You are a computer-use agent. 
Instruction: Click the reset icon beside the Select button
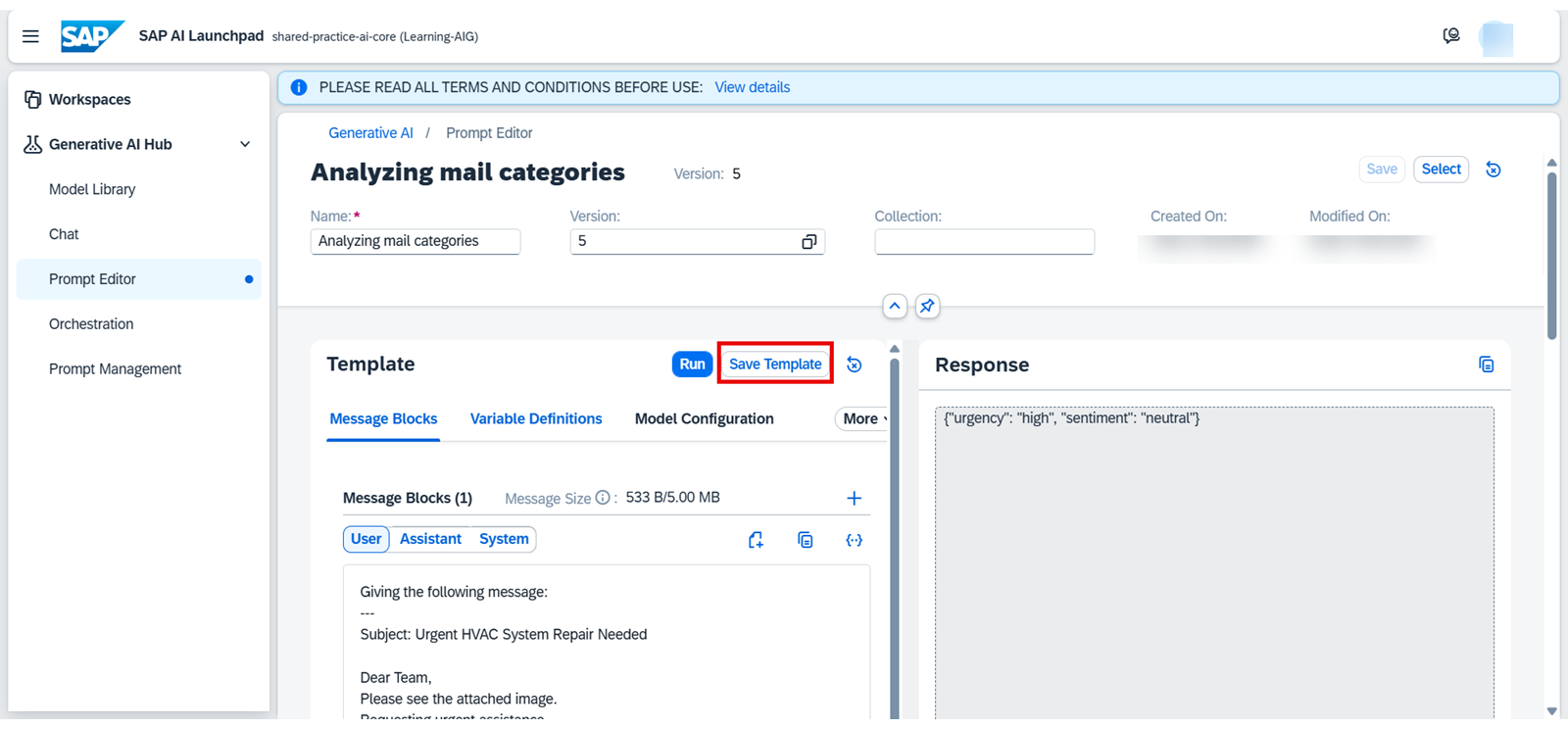click(1494, 170)
